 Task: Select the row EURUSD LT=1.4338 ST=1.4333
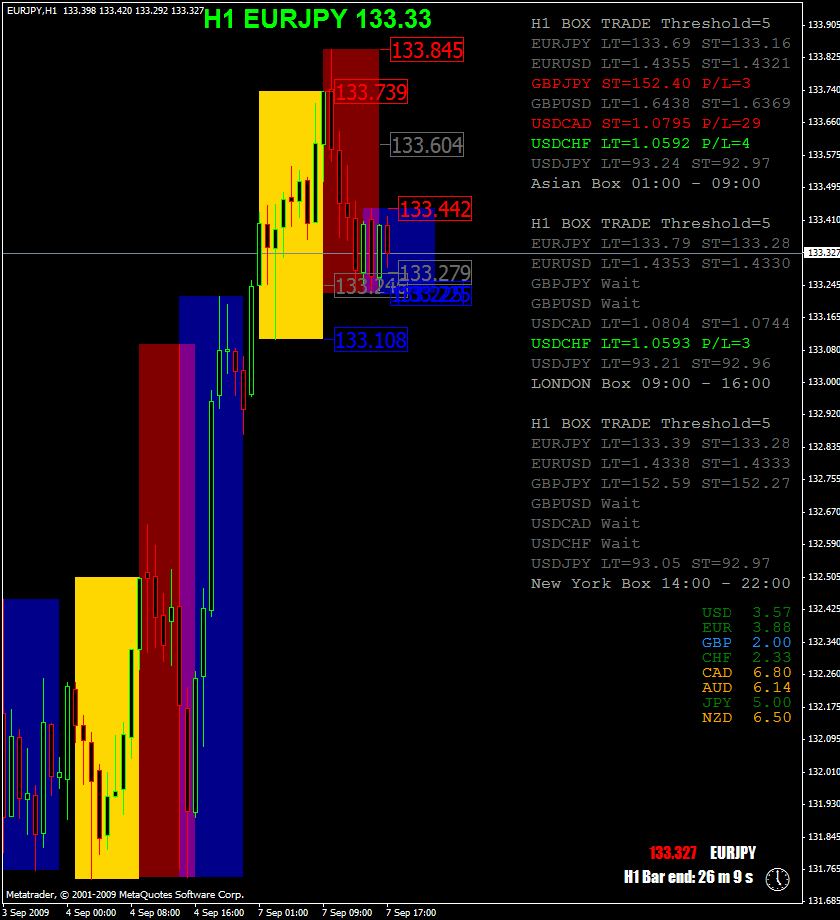[661, 464]
